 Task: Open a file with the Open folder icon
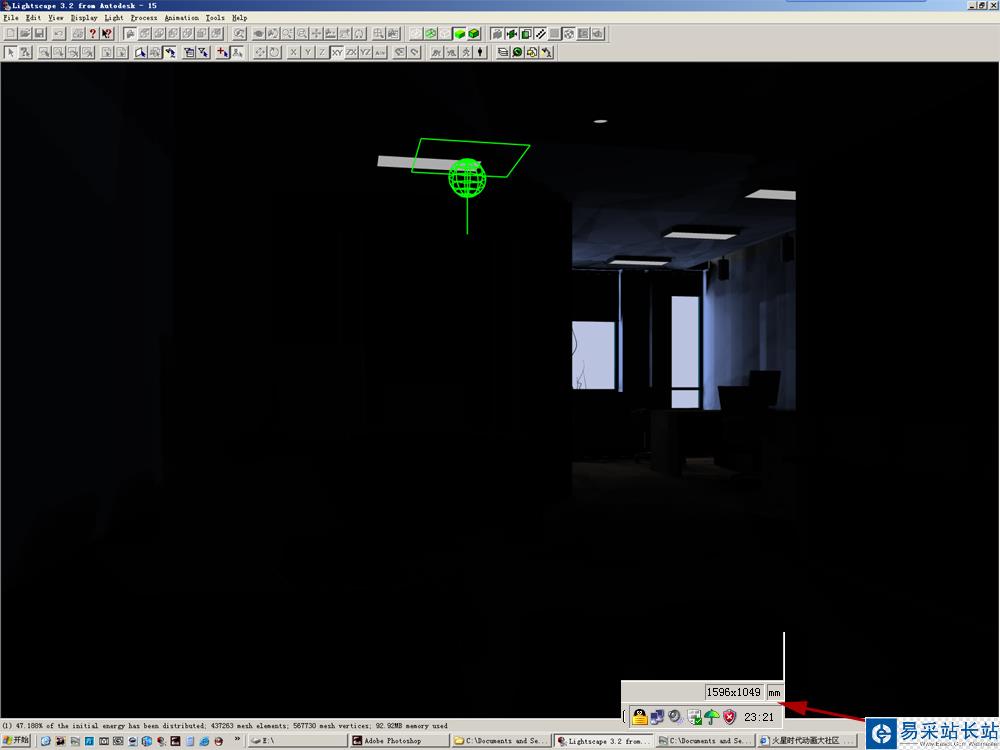pyautogui.click(x=25, y=33)
